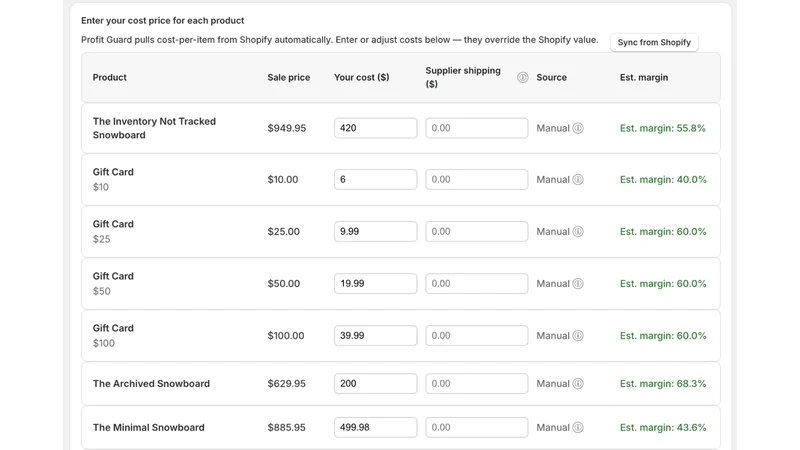Click supplier shipping field for The Archived Snowboard
800x450 pixels.
coord(477,384)
